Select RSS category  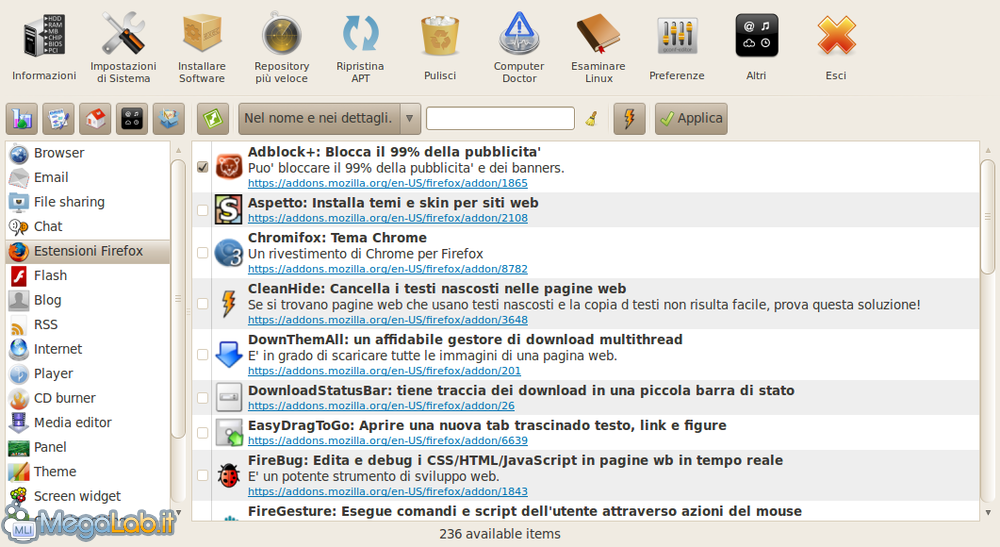point(88,325)
